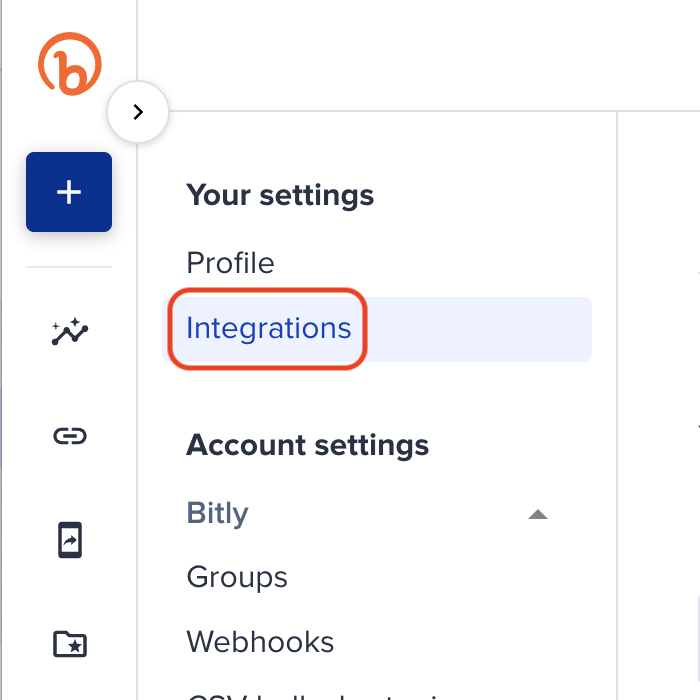The height and width of the screenshot is (700, 700).
Task: Open the Links chain icon
Action: pos(70,436)
